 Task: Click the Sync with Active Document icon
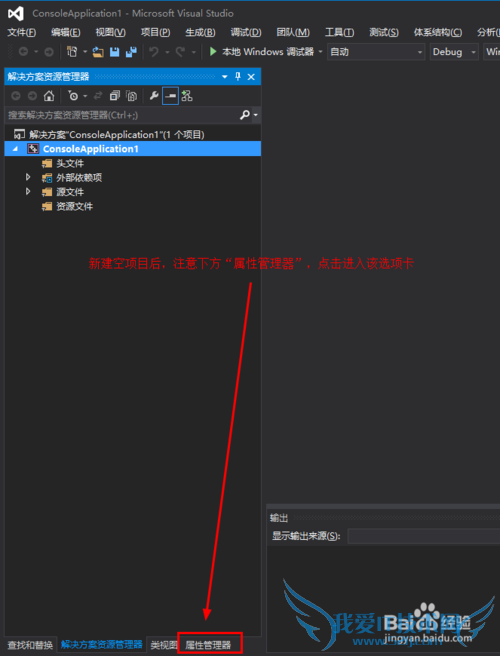coord(98,96)
